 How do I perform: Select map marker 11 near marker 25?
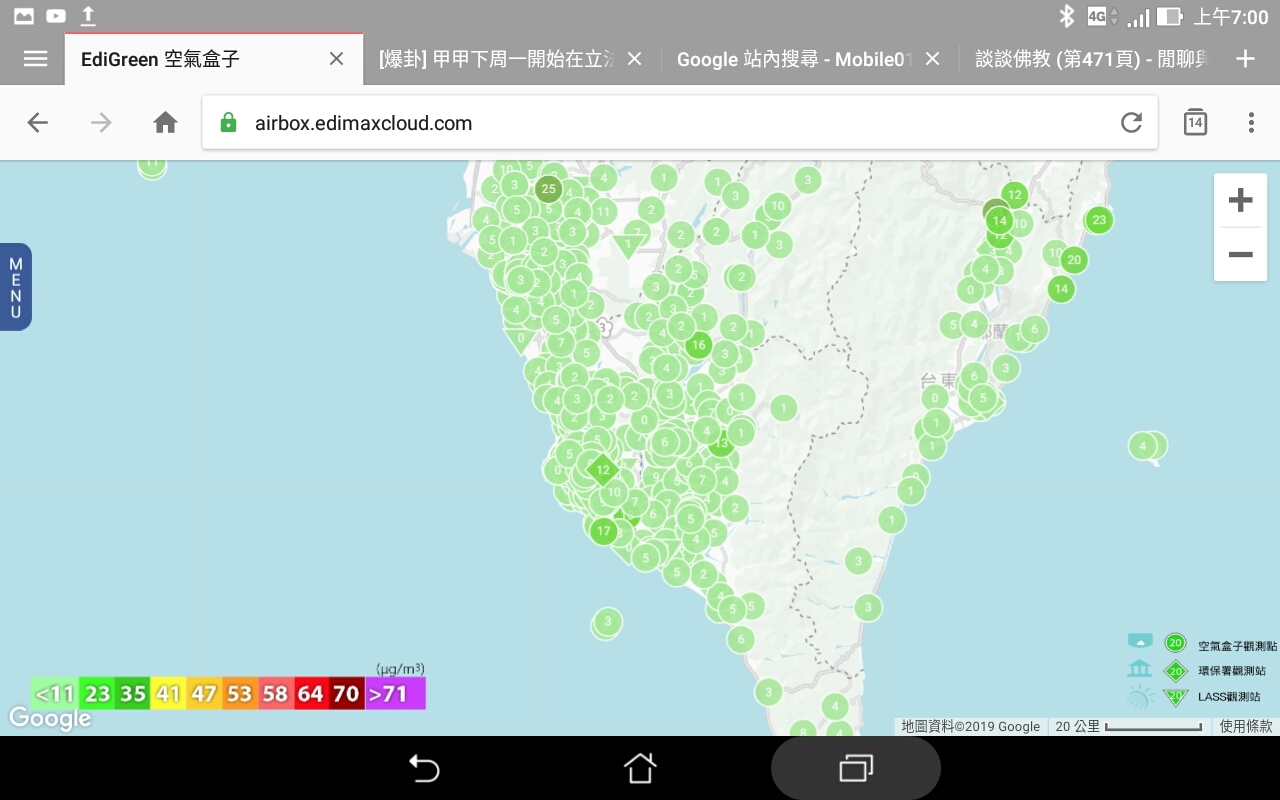[603, 211]
